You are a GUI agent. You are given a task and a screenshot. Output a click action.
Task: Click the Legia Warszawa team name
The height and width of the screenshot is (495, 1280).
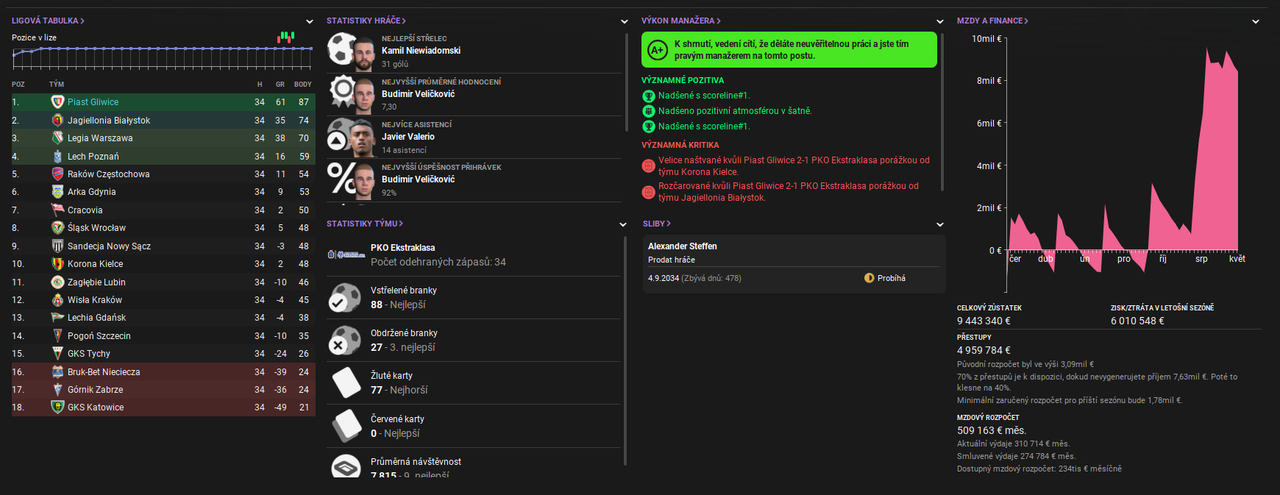point(100,138)
